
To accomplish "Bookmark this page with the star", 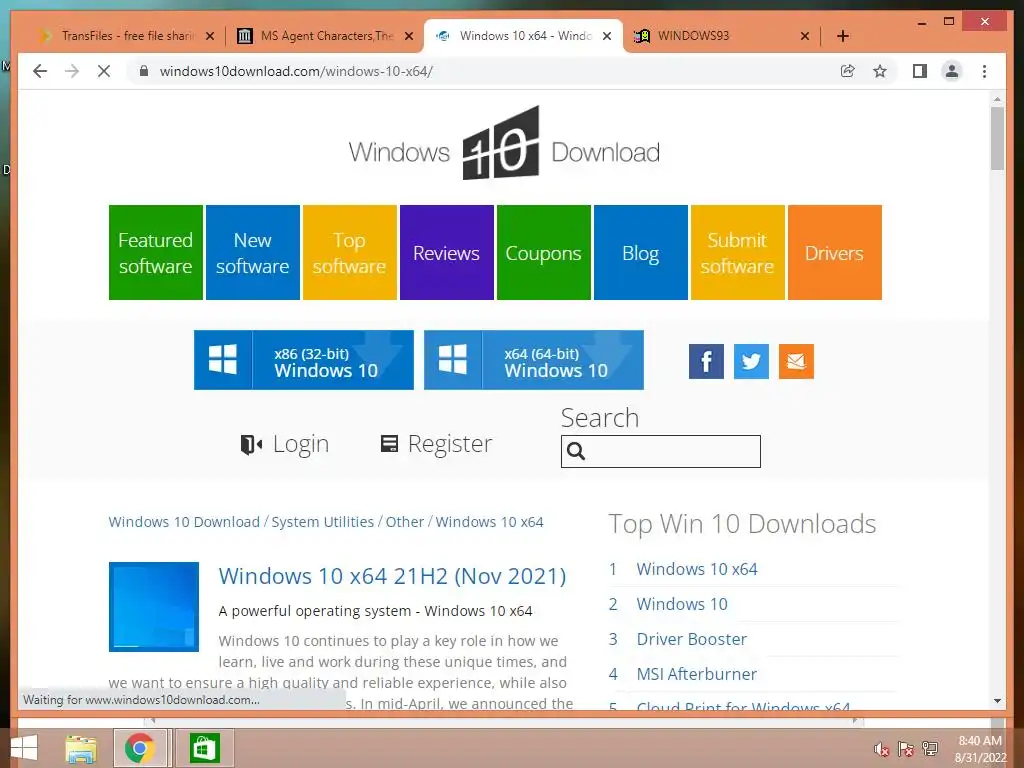I will [880, 71].
